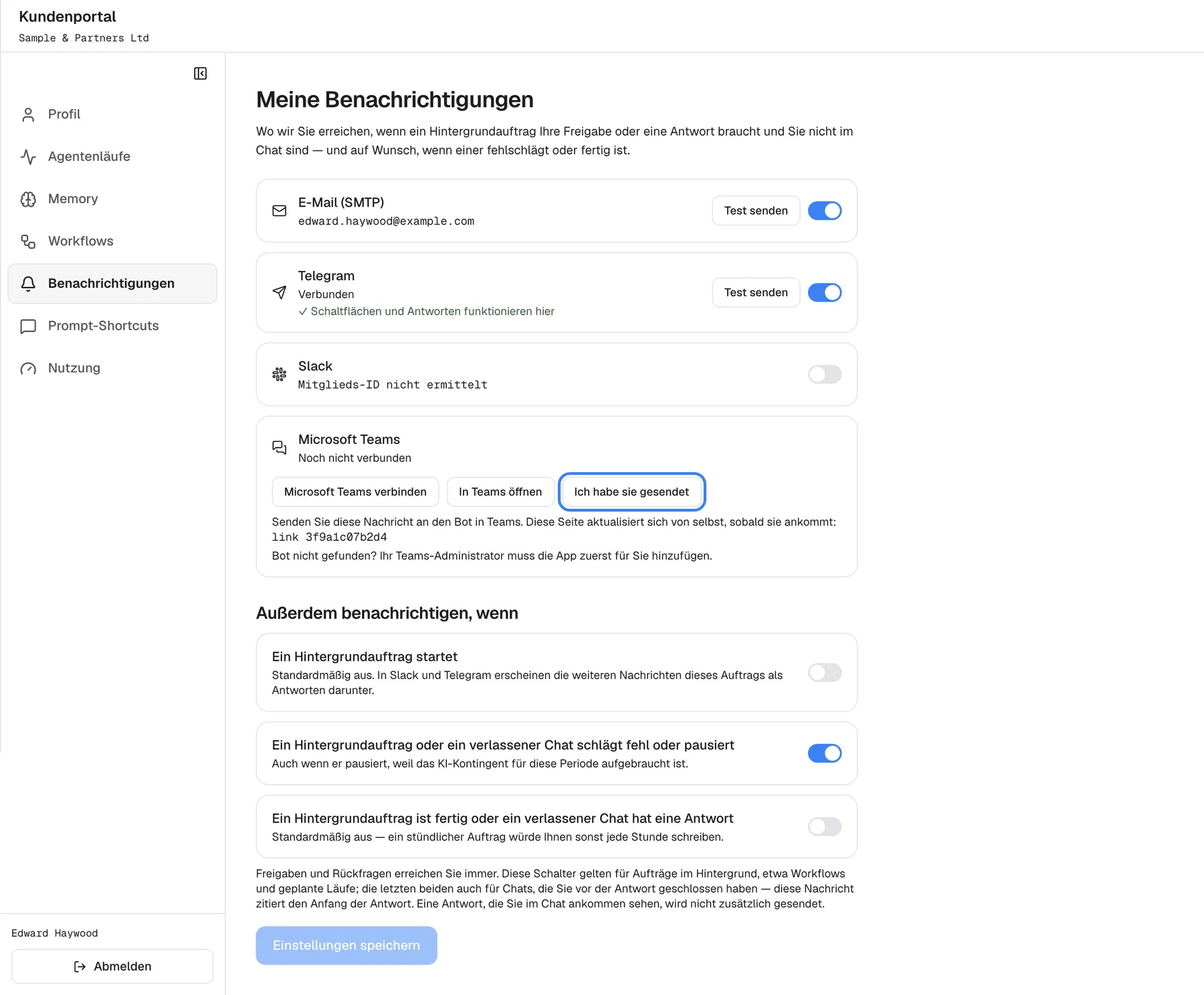Click the link code 'link 3f9a1c07b2d4'
Screen dimensions: 1204x995
[329, 537]
